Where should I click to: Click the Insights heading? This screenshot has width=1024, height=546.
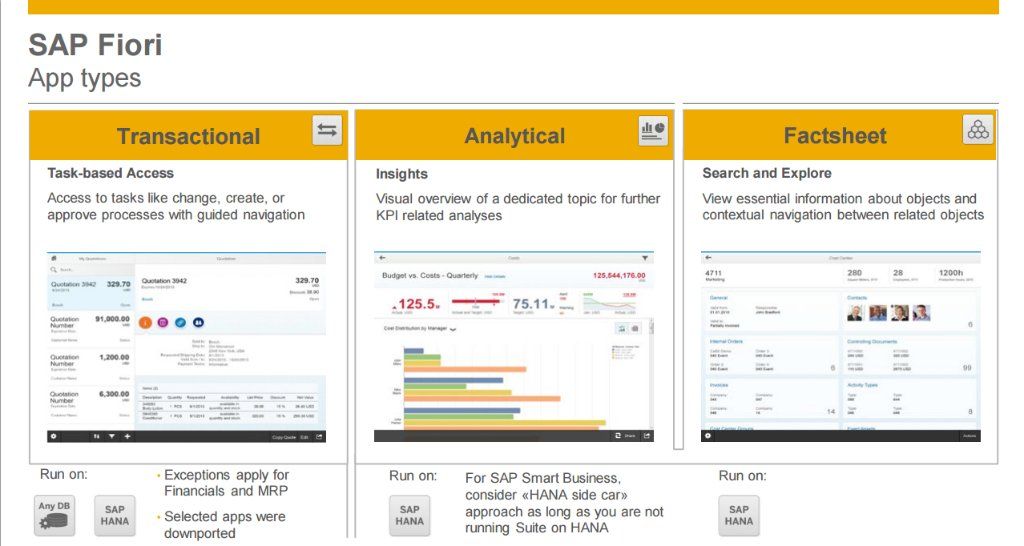[402, 174]
